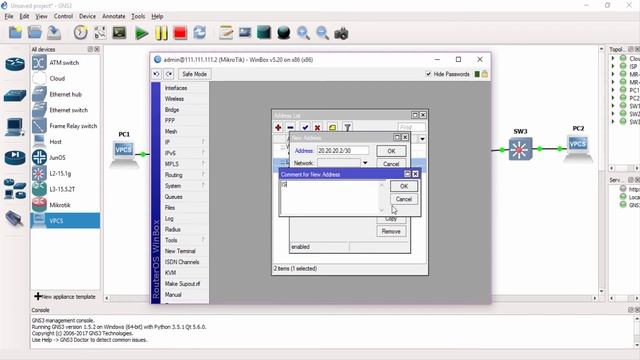Image resolution: width=640 pixels, height=360 pixels.
Task: Click minus remove address icon
Action: (290, 127)
